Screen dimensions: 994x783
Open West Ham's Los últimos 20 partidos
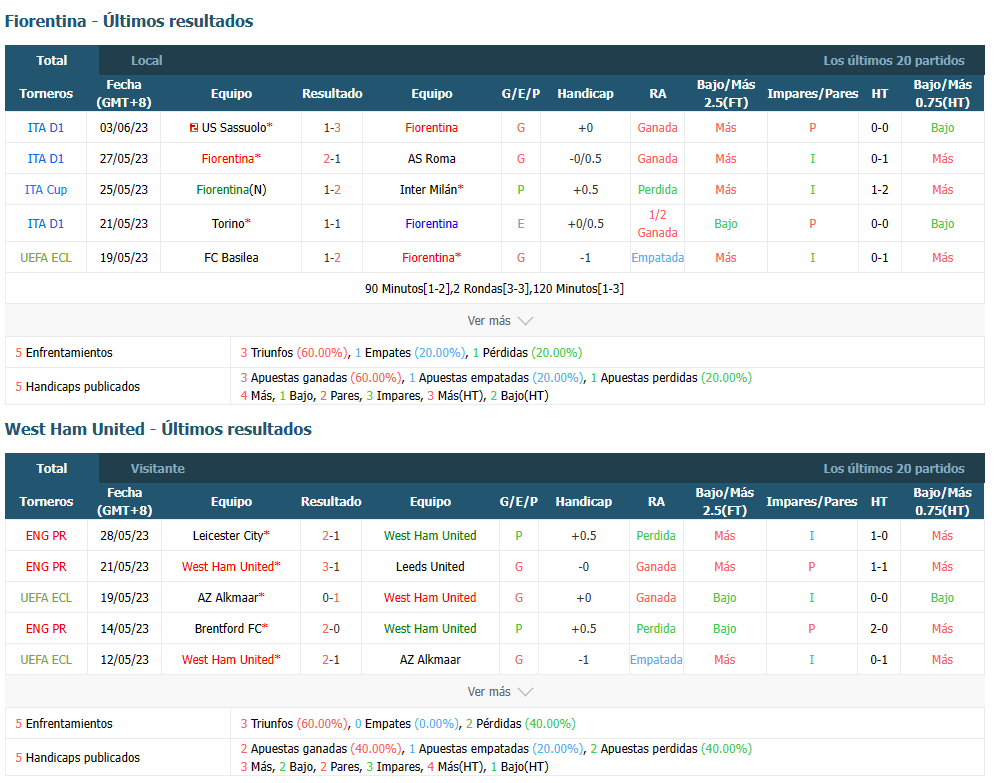tap(894, 469)
